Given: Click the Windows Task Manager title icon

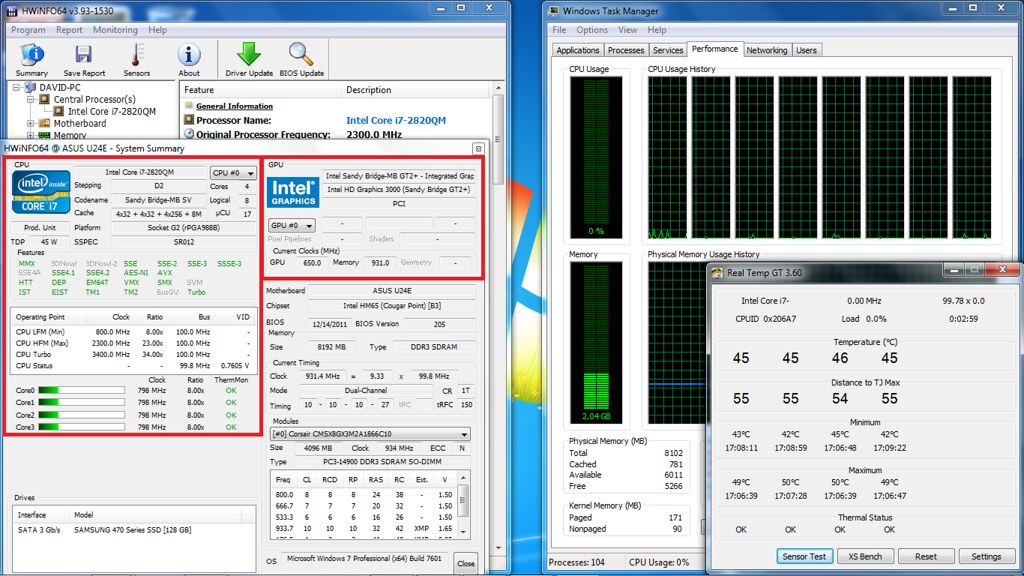Looking at the screenshot, I should click(554, 11).
